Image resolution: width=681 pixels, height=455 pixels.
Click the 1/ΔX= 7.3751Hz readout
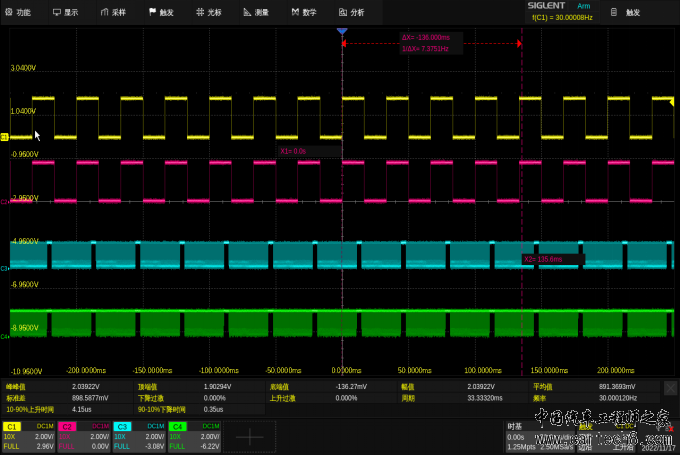pyautogui.click(x=425, y=49)
